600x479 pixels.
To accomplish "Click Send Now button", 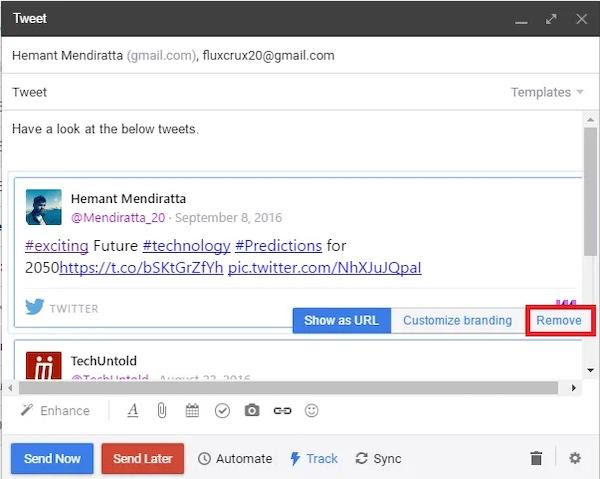I will point(52,458).
